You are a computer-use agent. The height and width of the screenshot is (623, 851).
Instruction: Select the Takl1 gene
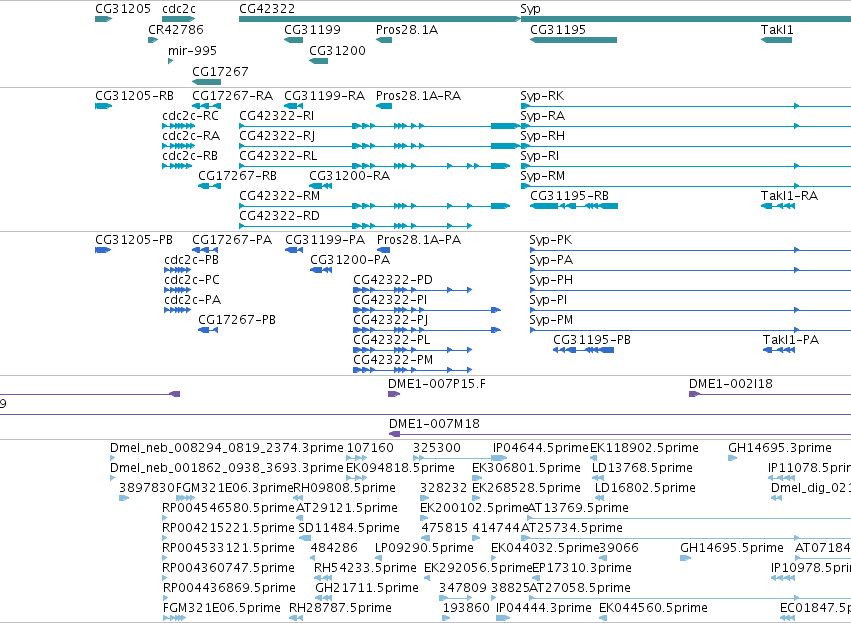(x=776, y=40)
